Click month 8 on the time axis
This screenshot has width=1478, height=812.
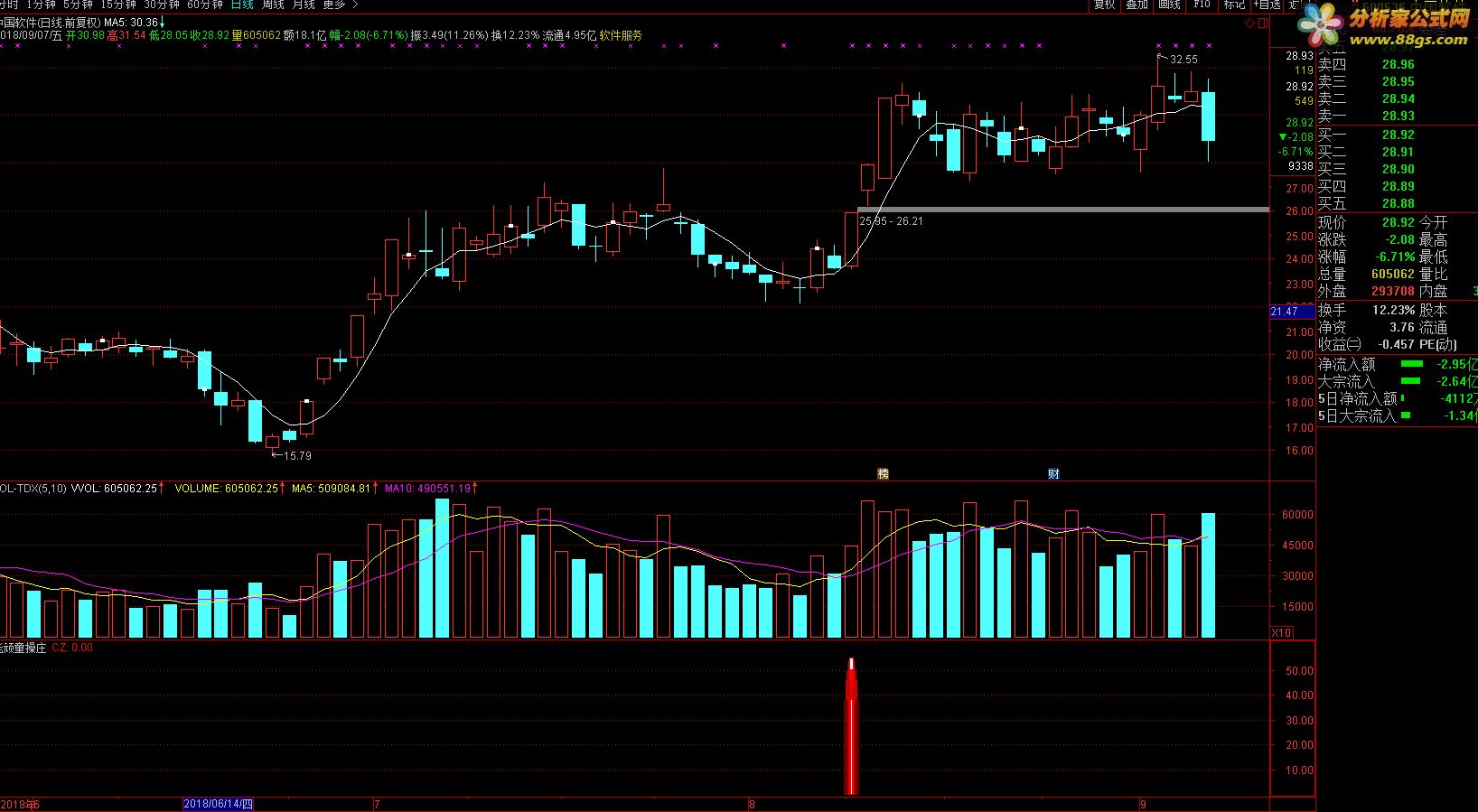coord(752,804)
